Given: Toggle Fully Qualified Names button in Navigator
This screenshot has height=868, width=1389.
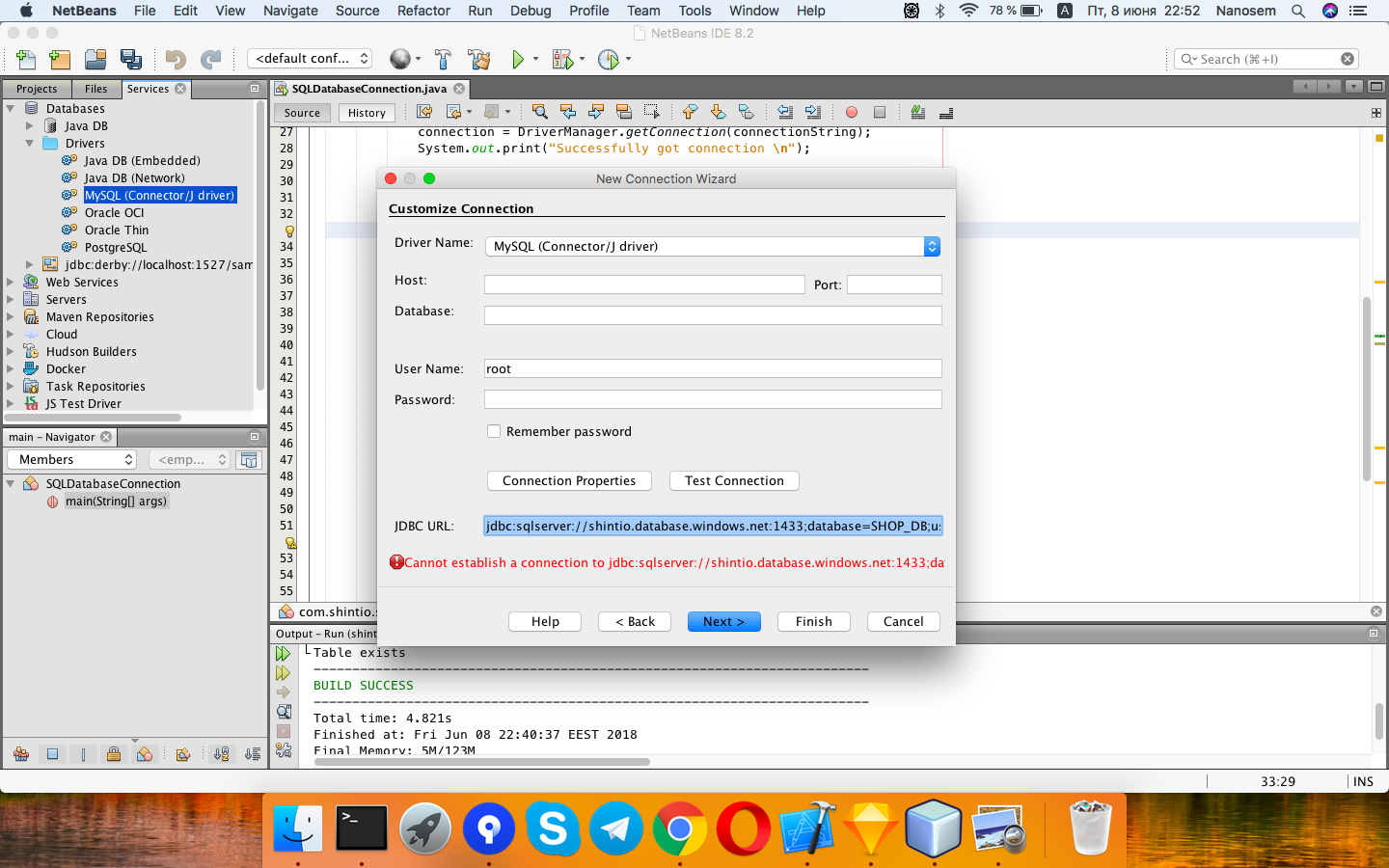Looking at the screenshot, I should coord(183,754).
